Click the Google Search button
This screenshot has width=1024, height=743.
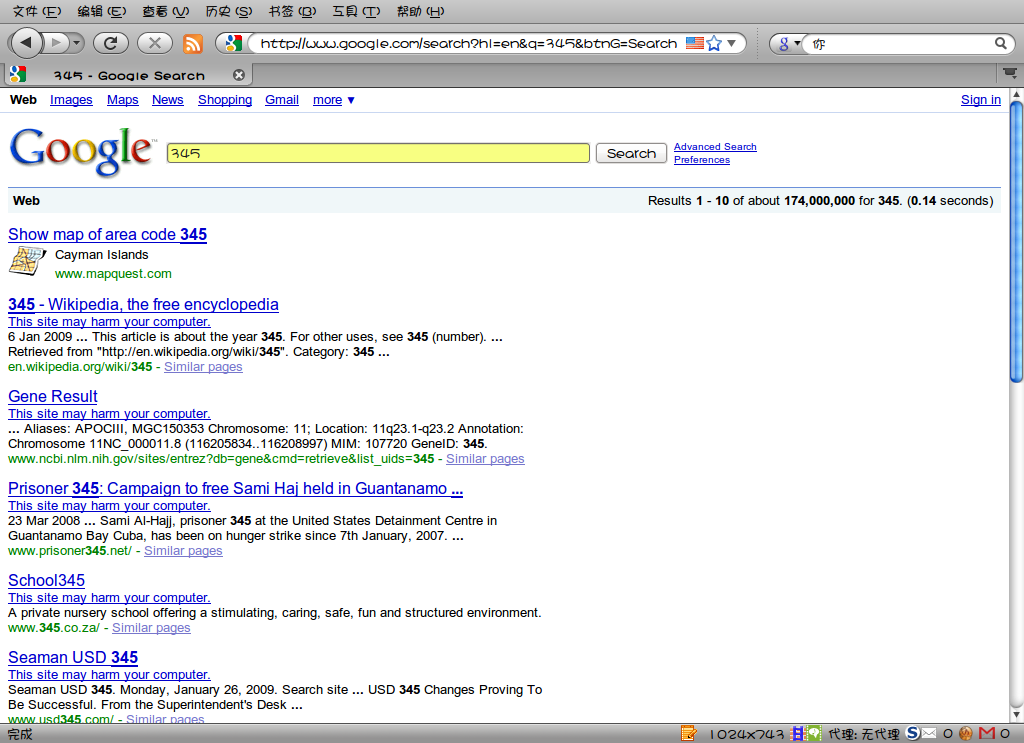click(x=631, y=153)
